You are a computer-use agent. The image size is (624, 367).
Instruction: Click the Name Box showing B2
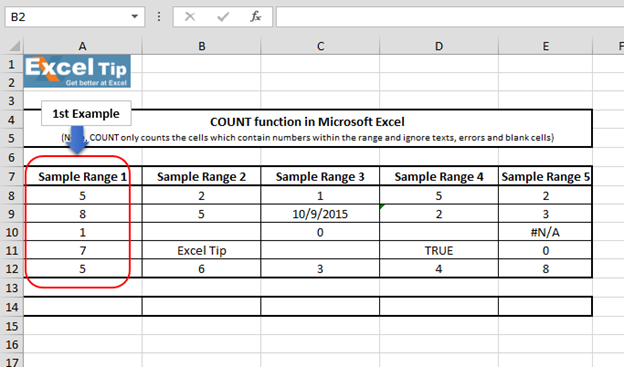tap(74, 17)
